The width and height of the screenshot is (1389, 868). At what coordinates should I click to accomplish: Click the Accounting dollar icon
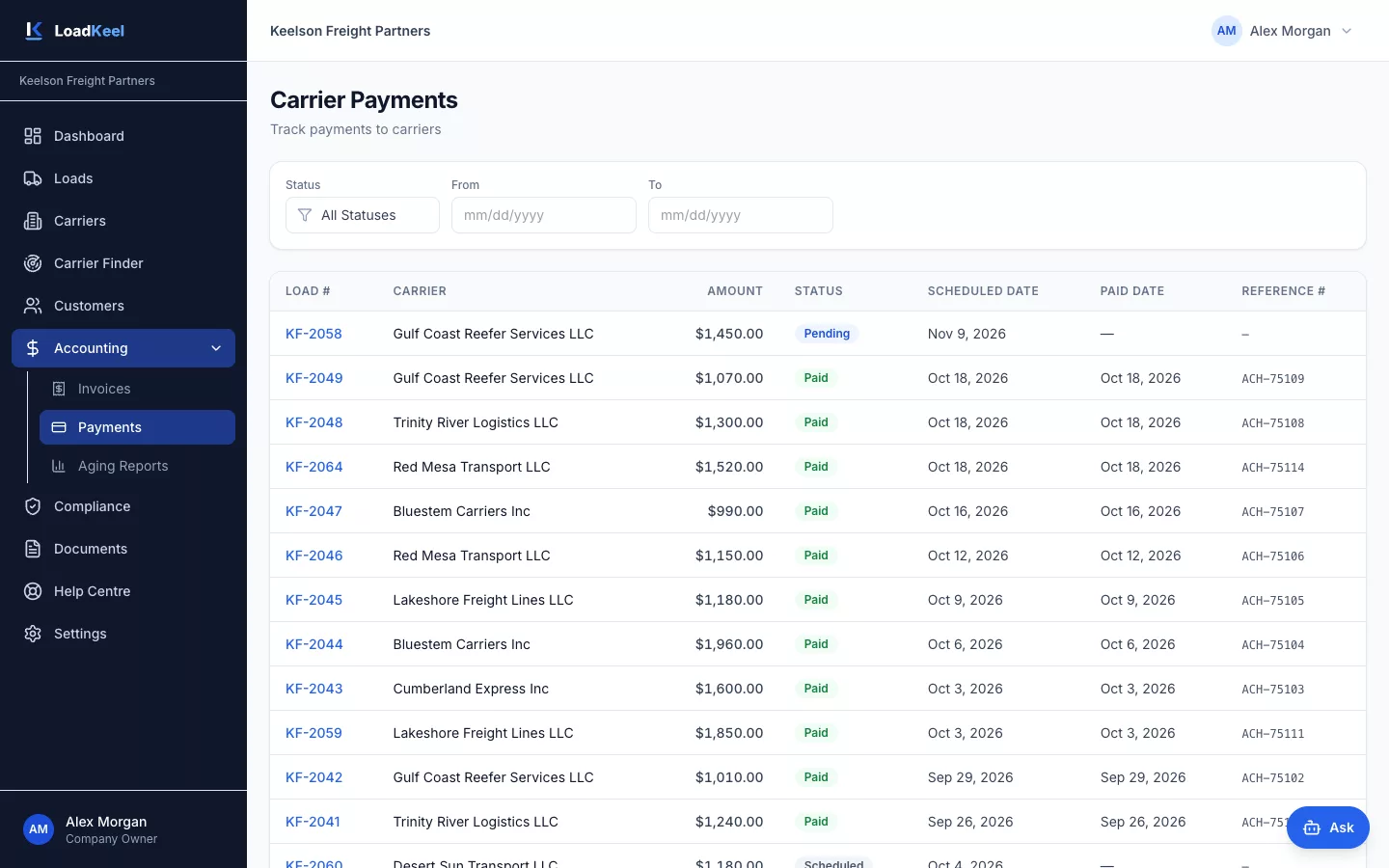(x=33, y=348)
